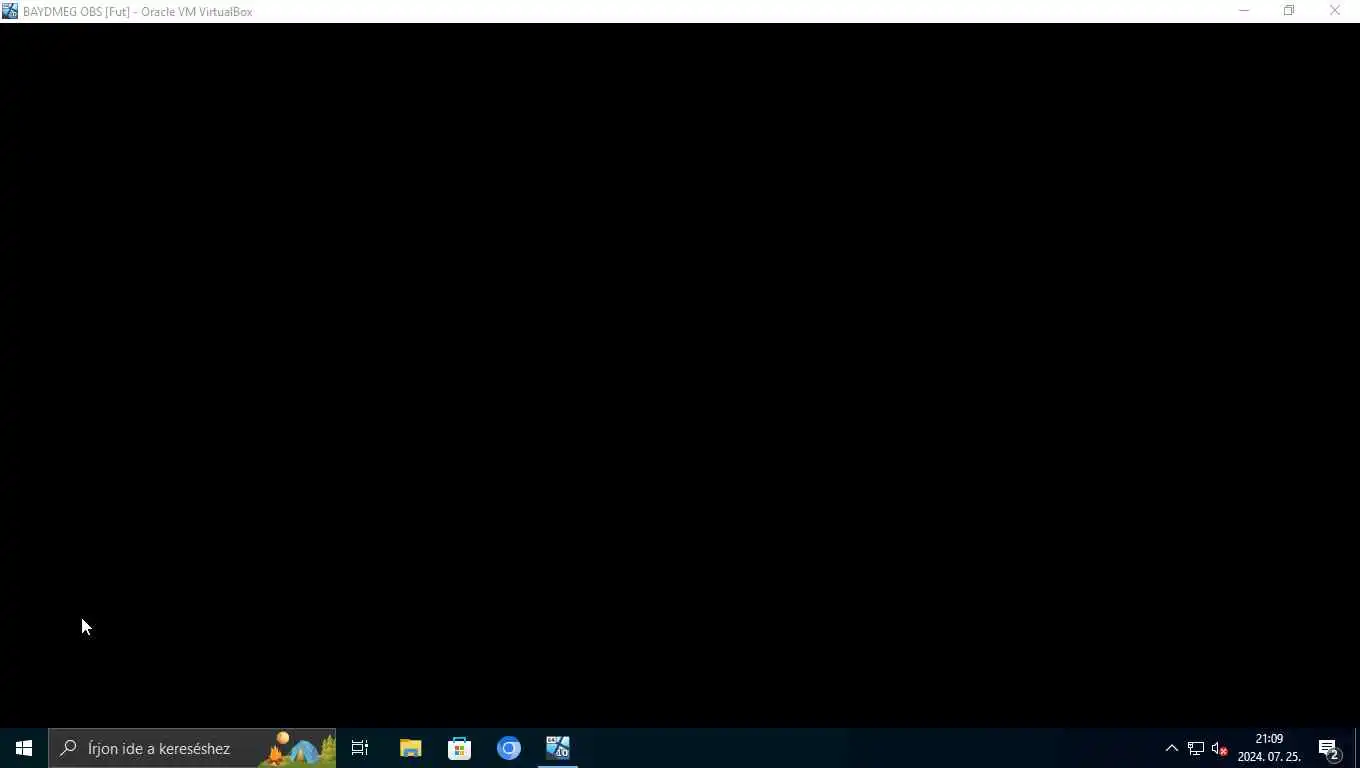This screenshot has width=1360, height=768.
Task: Close the Oracle VM VirtualBox window
Action: [x=1335, y=11]
